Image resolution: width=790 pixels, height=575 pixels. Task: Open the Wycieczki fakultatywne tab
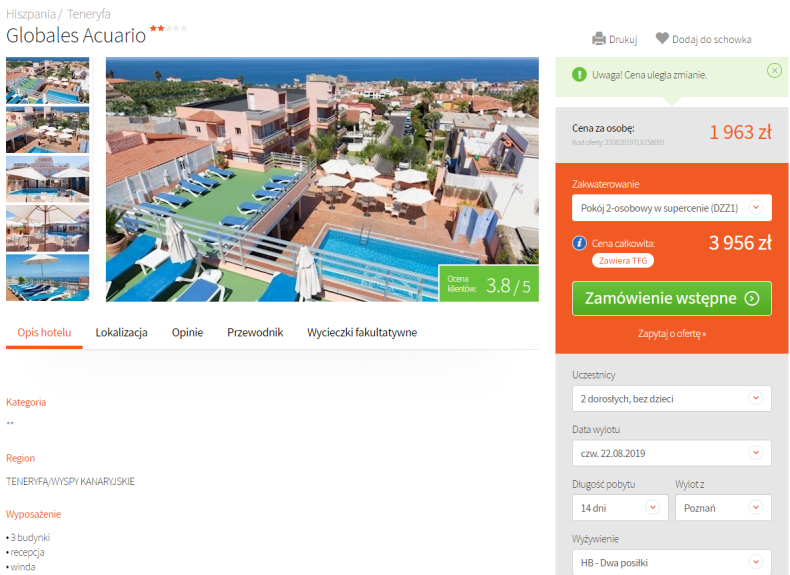[362, 333]
